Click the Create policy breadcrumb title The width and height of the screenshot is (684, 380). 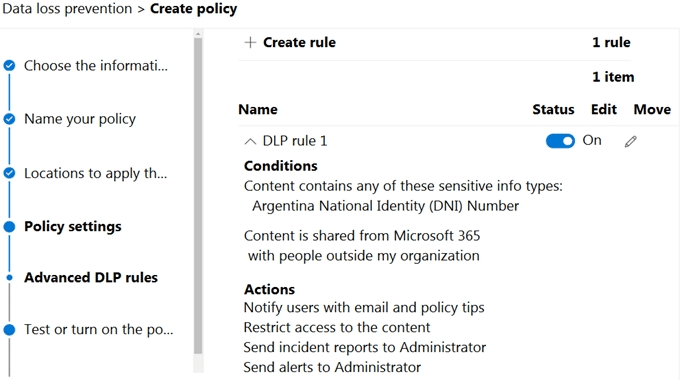[x=194, y=9]
